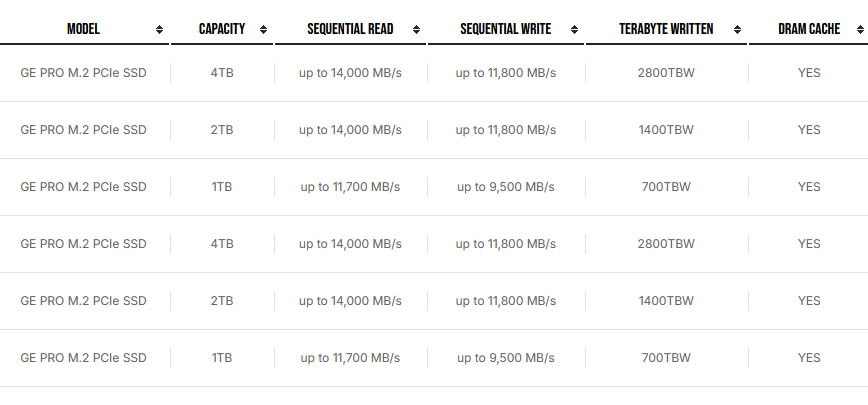Click DRAM Cache sort arrows
The width and height of the screenshot is (868, 405).
(861, 30)
